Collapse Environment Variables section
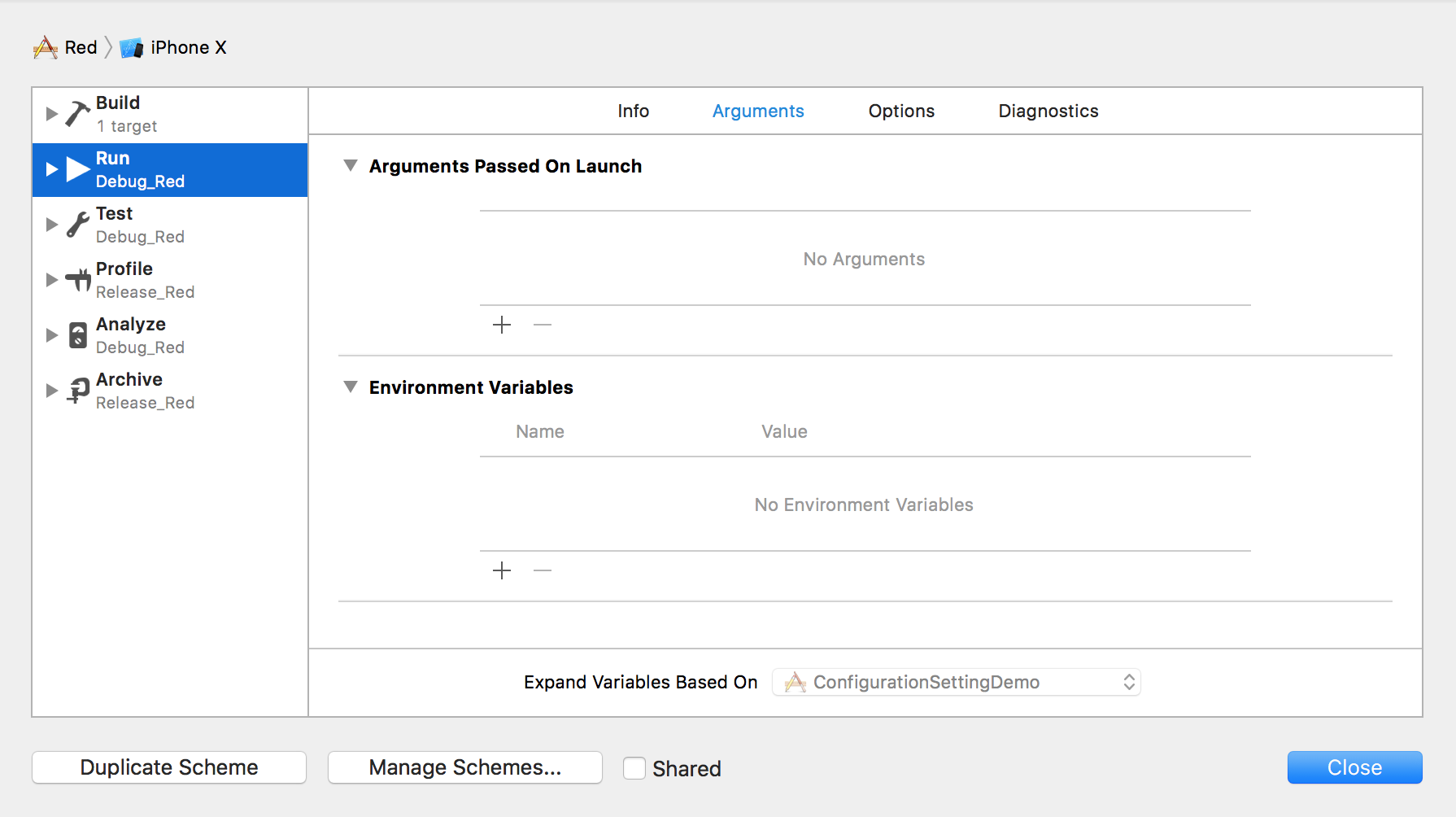 pyautogui.click(x=351, y=387)
